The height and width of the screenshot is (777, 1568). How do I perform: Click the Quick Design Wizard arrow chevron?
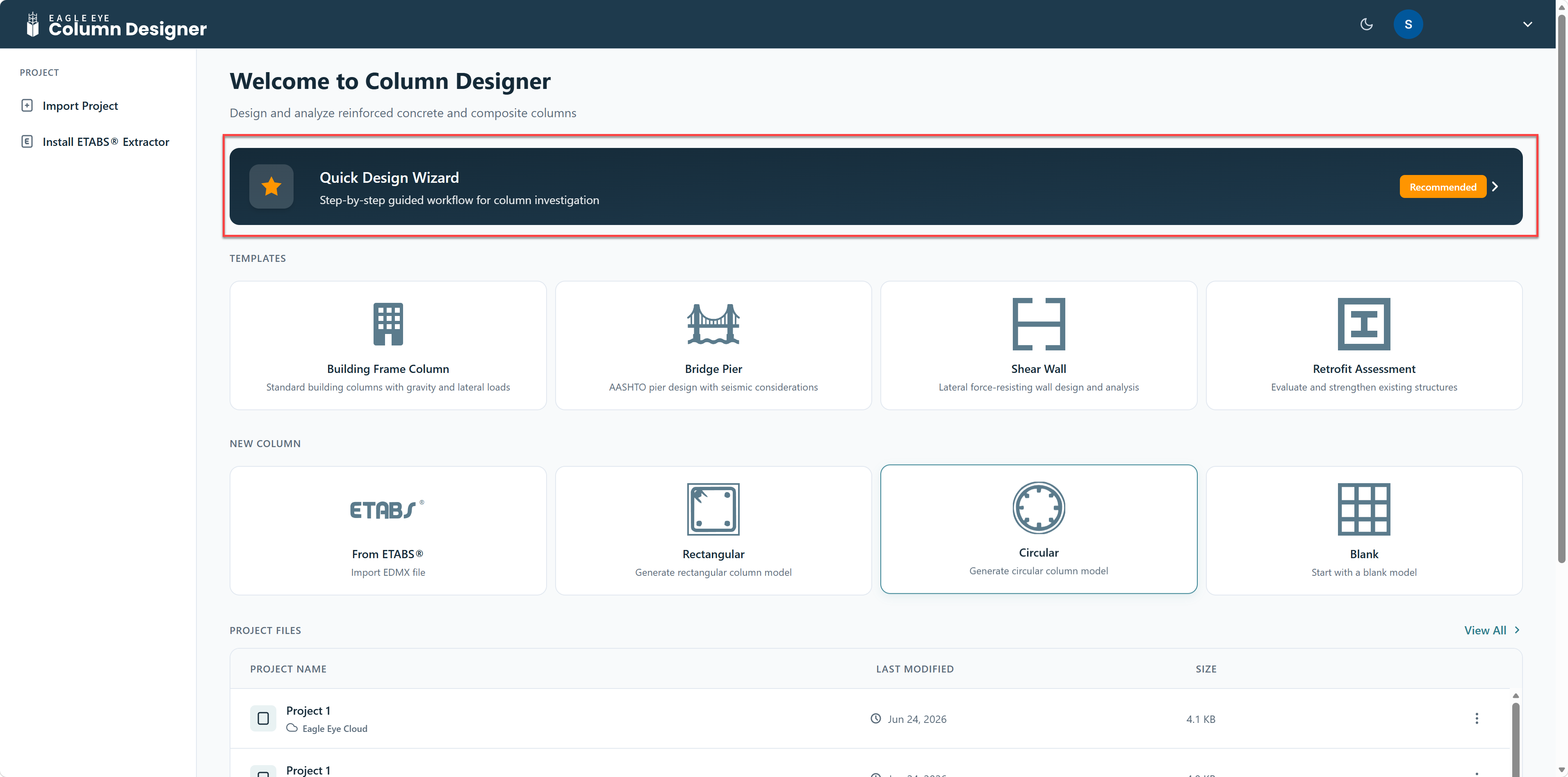point(1495,187)
